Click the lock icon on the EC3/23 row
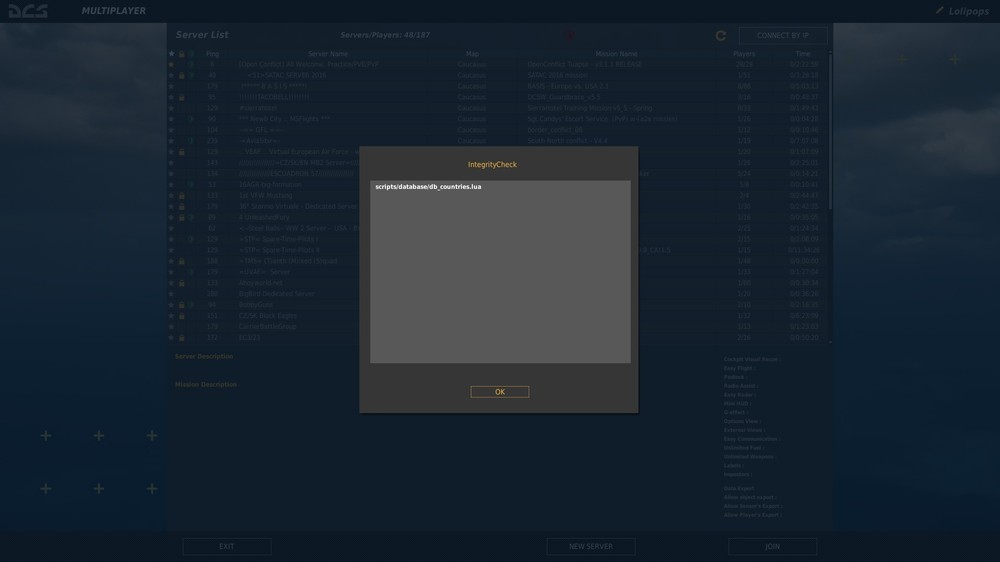The height and width of the screenshot is (562, 1000). pos(181,337)
